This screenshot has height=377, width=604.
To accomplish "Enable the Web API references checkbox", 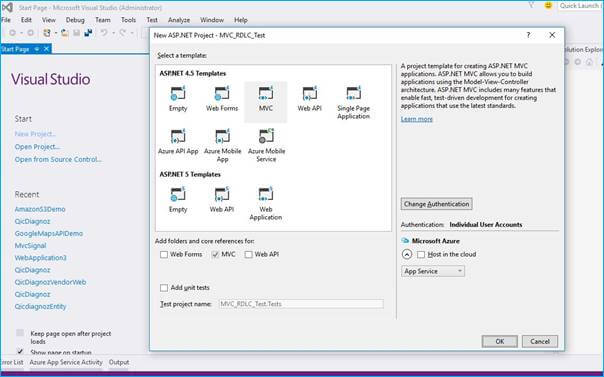I will pyautogui.click(x=248, y=255).
